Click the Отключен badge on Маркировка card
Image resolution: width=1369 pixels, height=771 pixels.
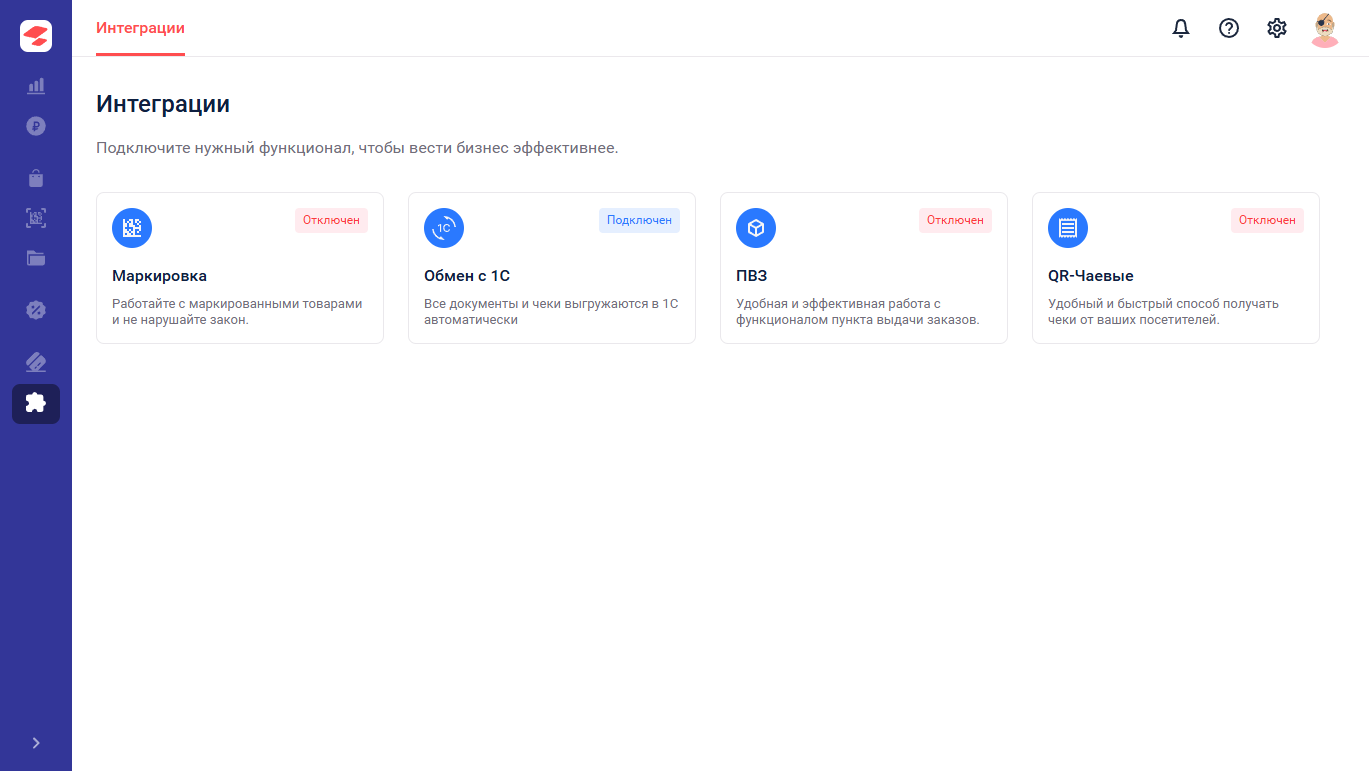331,220
